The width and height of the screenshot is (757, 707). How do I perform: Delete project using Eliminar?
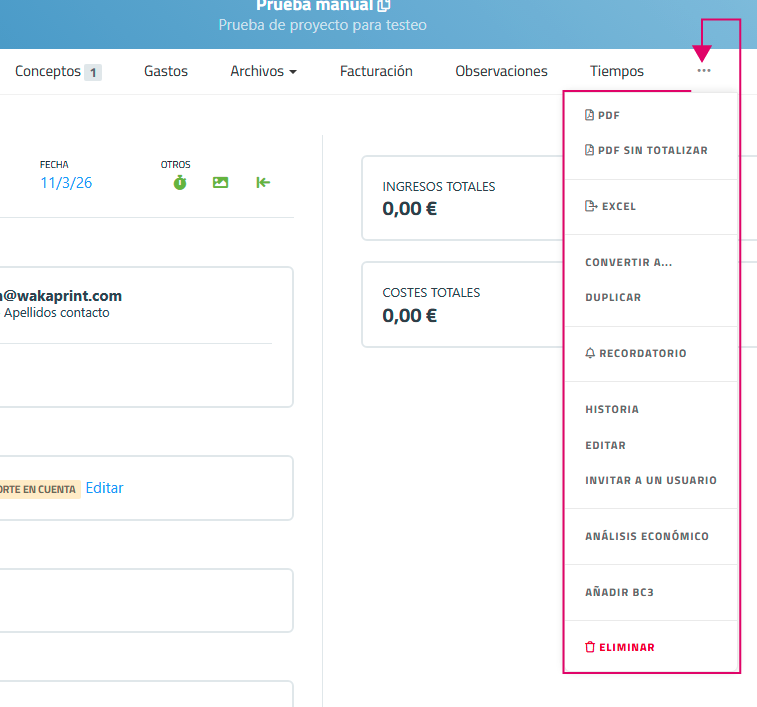[x=620, y=648]
